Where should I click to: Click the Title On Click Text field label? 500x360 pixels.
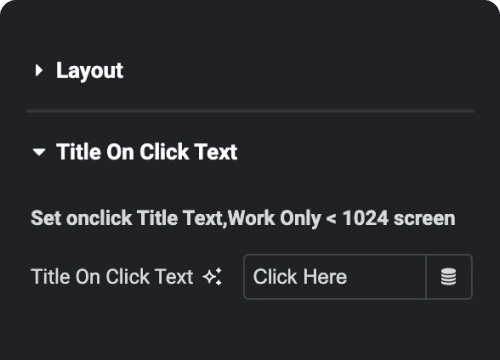[x=112, y=277]
